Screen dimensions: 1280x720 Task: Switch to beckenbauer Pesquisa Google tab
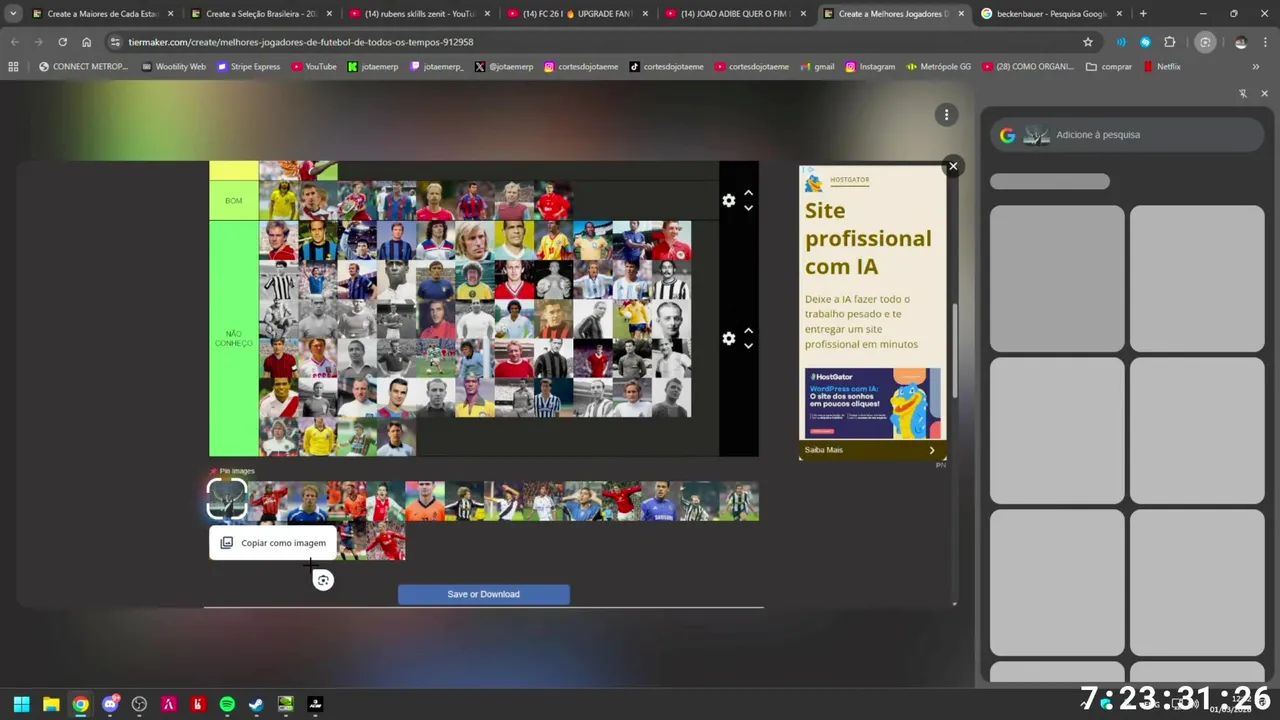tap(1050, 14)
